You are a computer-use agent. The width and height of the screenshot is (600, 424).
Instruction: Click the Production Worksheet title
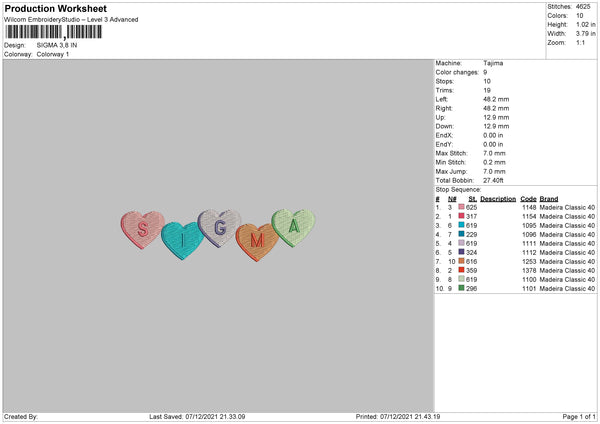(x=55, y=8)
